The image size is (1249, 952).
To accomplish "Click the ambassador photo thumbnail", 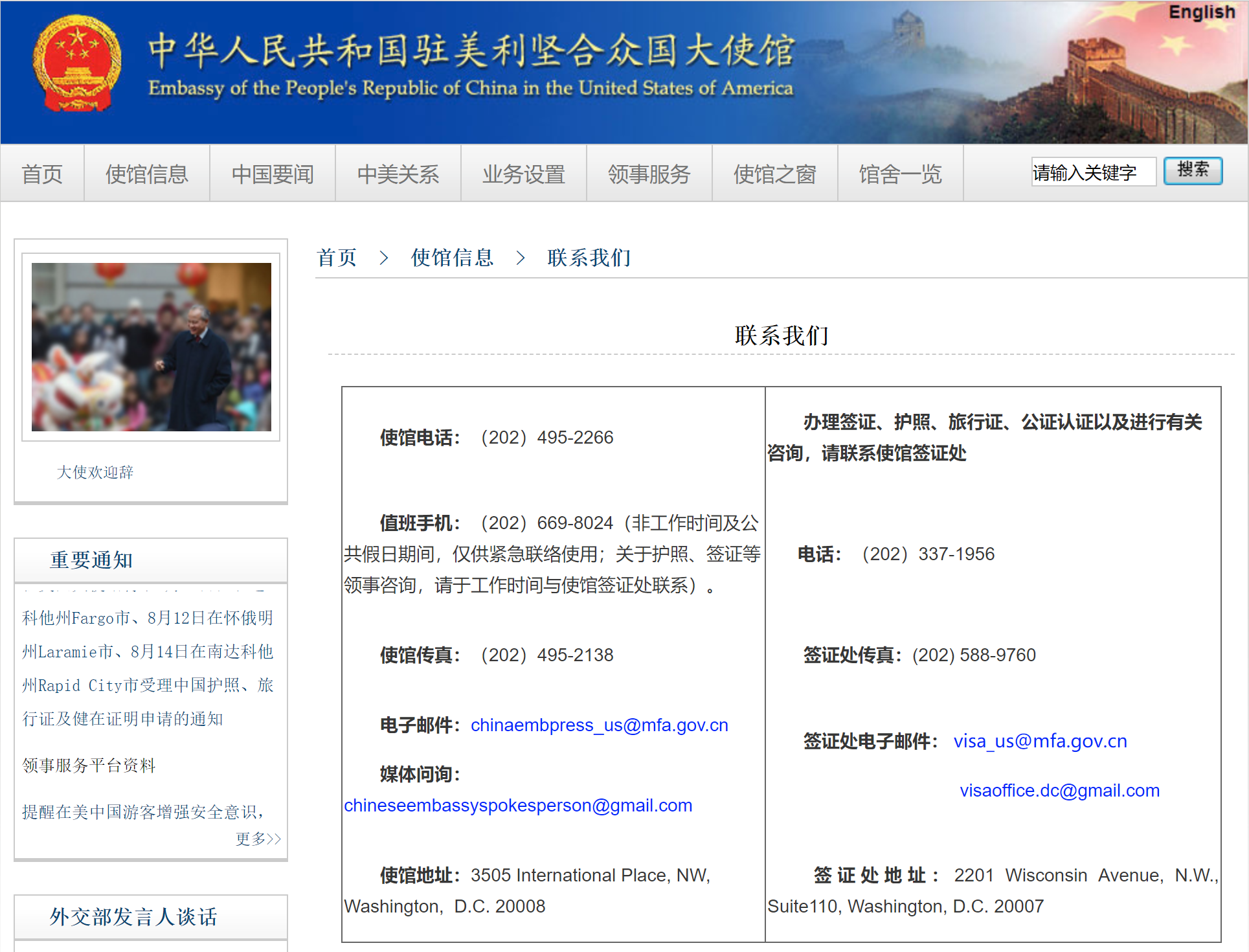I will 151,346.
